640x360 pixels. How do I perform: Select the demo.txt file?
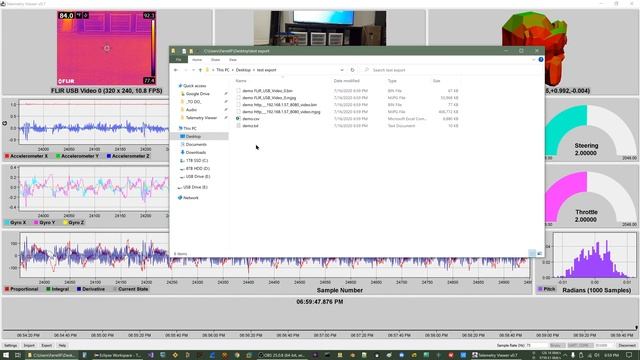[250, 126]
